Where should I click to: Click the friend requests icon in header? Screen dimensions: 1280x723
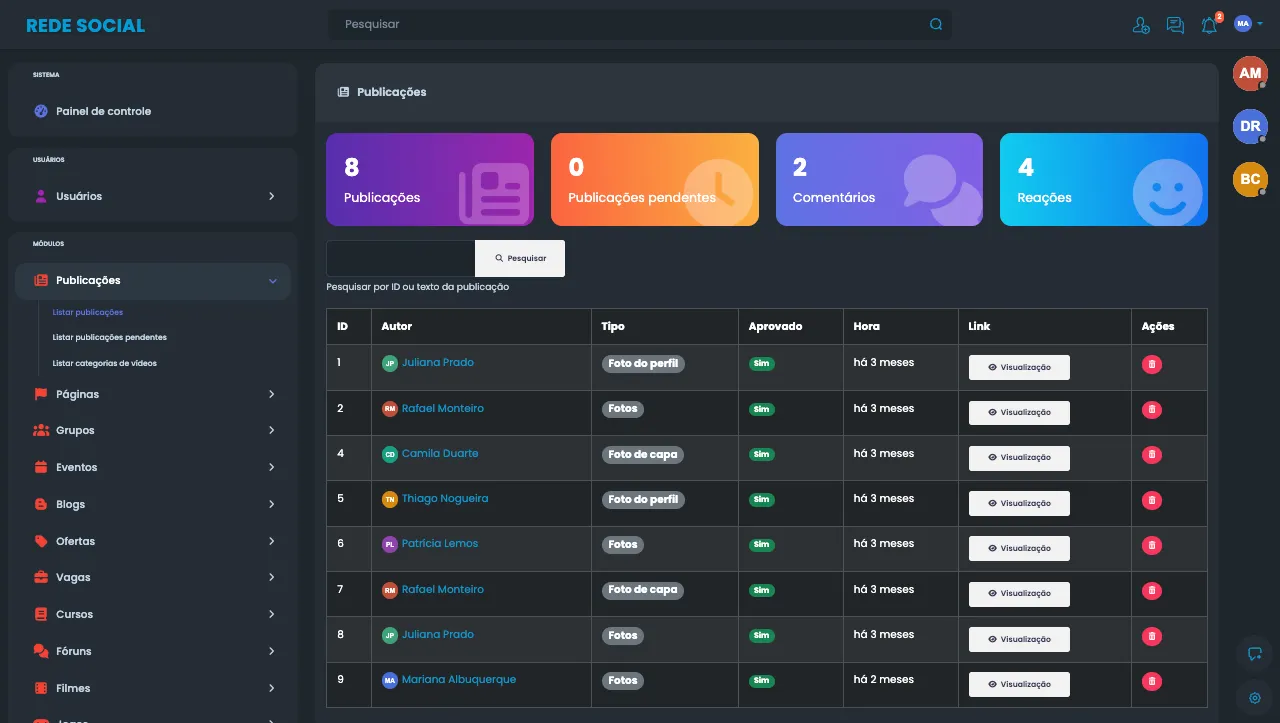point(1141,25)
